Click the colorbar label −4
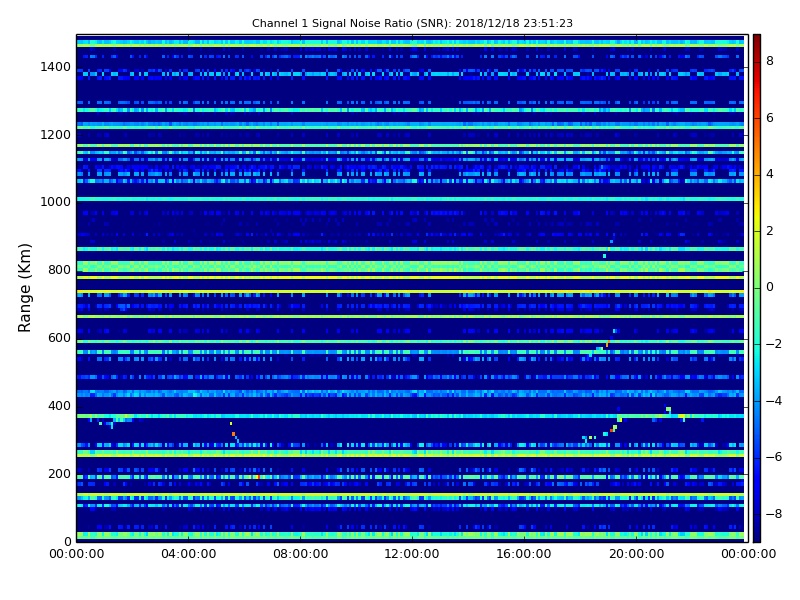This screenshot has width=800, height=600. pos(774,401)
